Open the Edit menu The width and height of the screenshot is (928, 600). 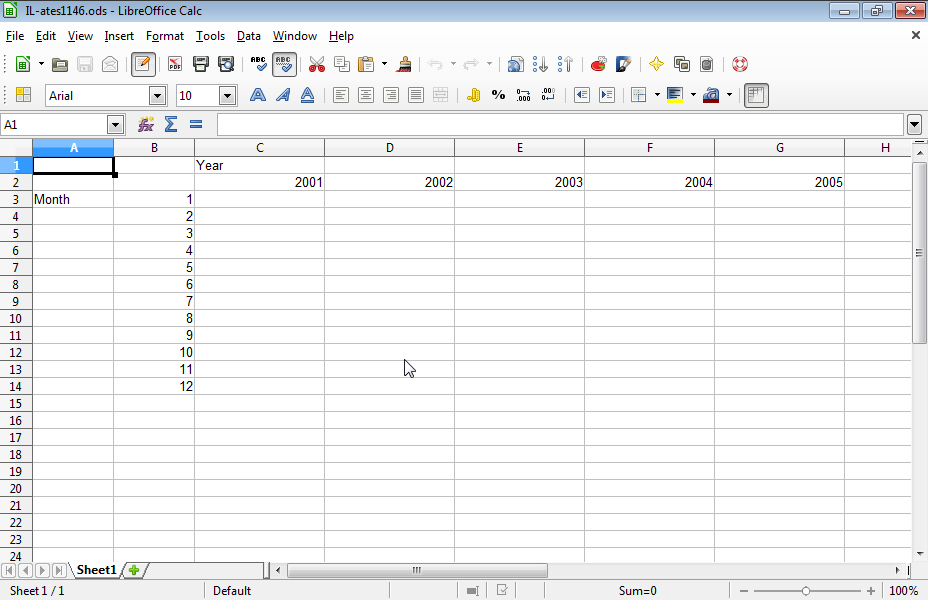tap(46, 36)
